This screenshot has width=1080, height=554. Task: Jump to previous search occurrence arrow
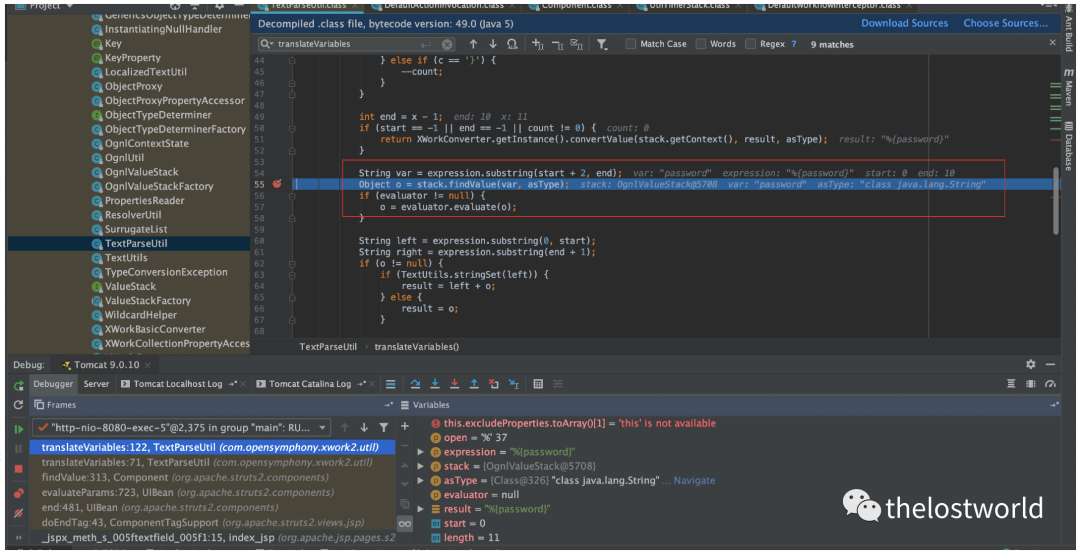[x=473, y=44]
